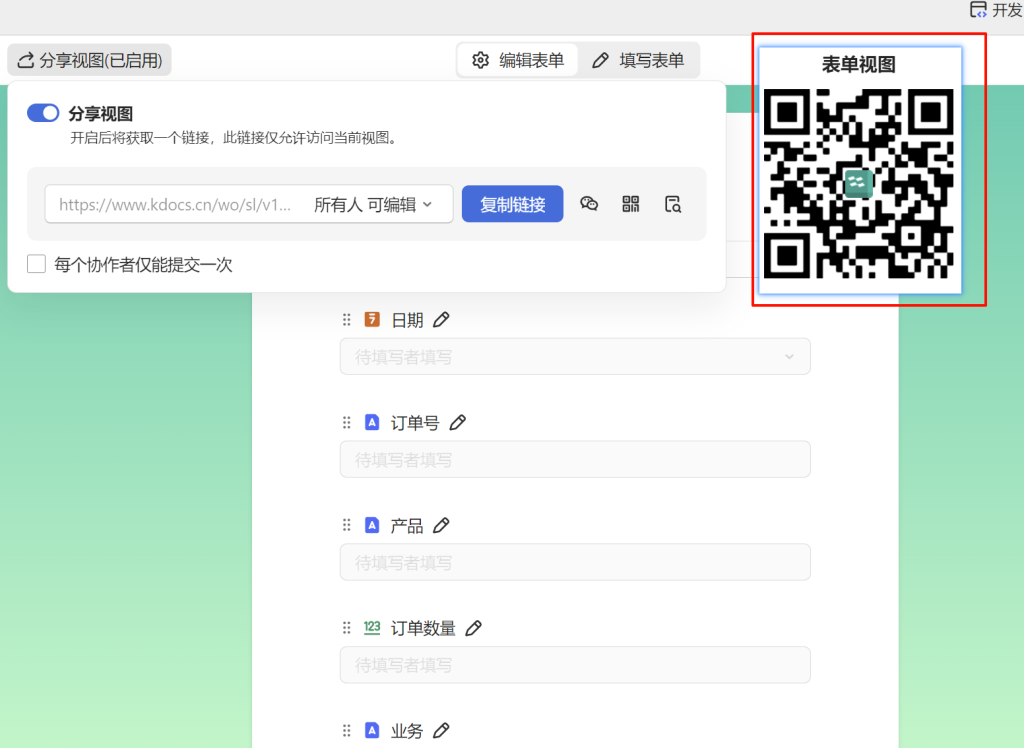Open 所有人 可编辑 permission dropdown
Image resolution: width=1024 pixels, height=748 pixels.
[374, 204]
